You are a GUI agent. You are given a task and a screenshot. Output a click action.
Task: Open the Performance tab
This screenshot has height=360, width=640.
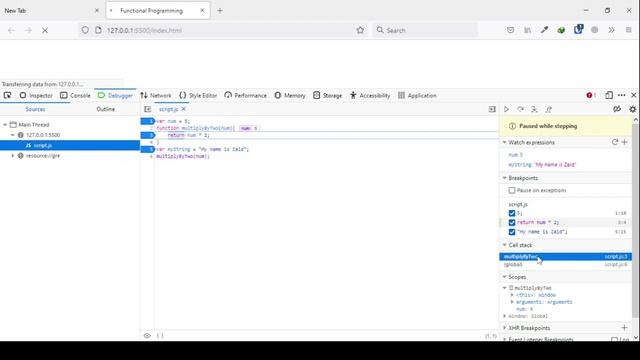(x=246, y=96)
